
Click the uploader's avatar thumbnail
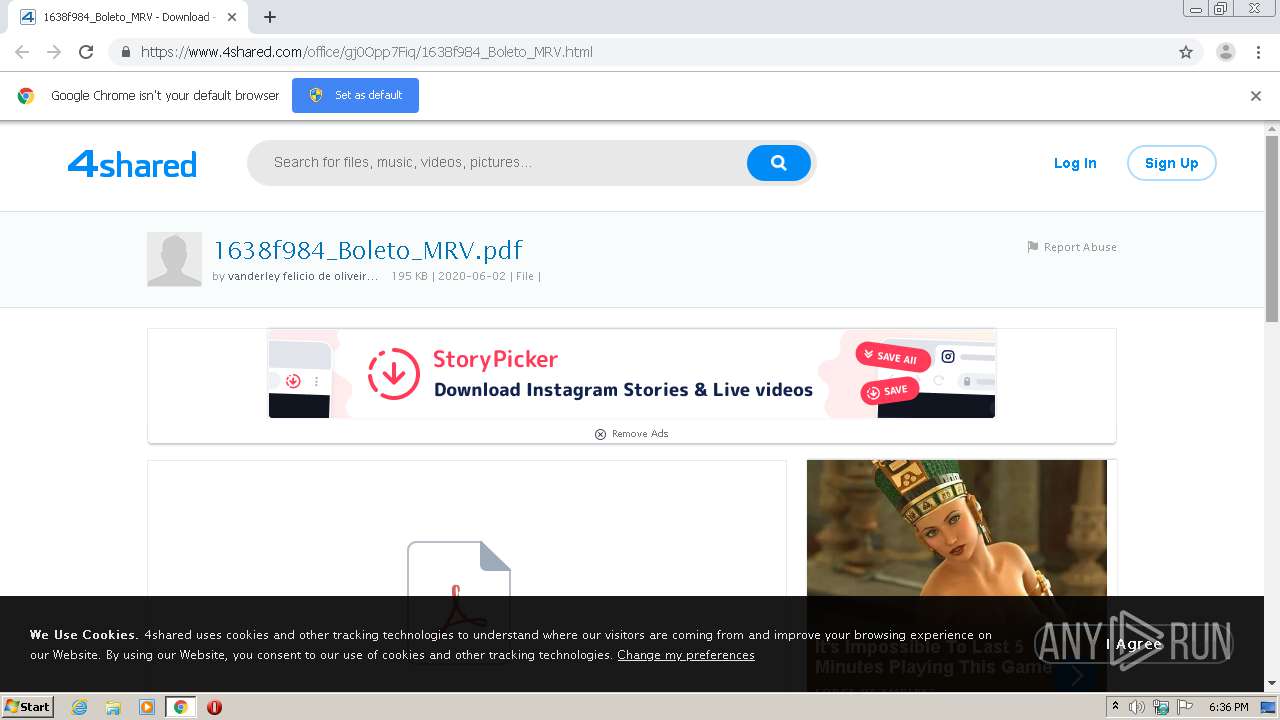coord(174,259)
